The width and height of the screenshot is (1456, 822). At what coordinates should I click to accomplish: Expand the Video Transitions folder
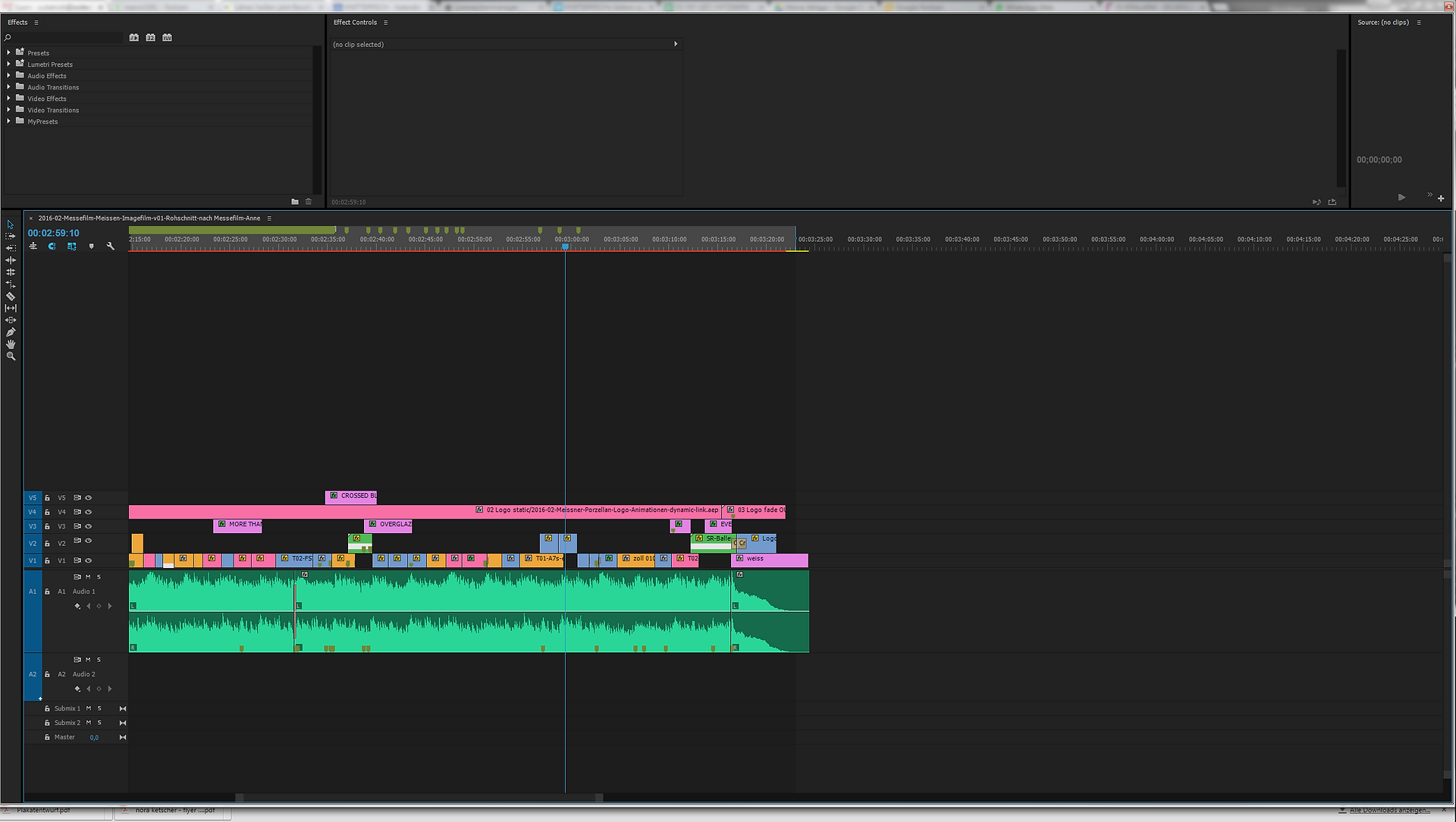8,109
